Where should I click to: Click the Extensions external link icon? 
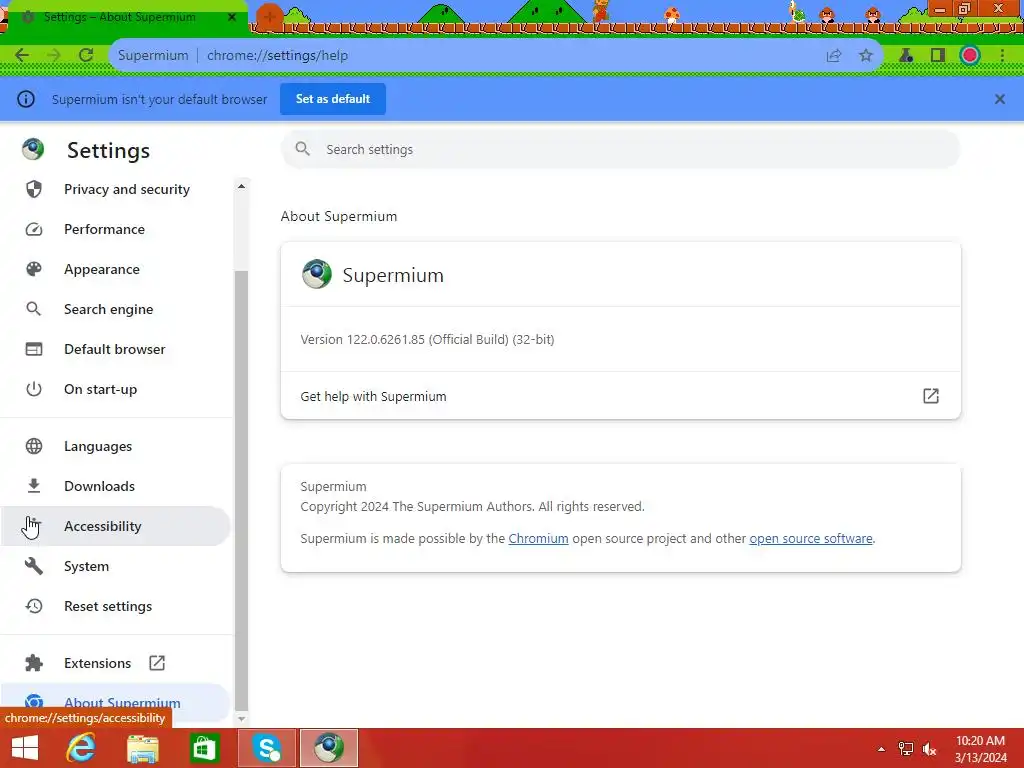[x=157, y=663]
